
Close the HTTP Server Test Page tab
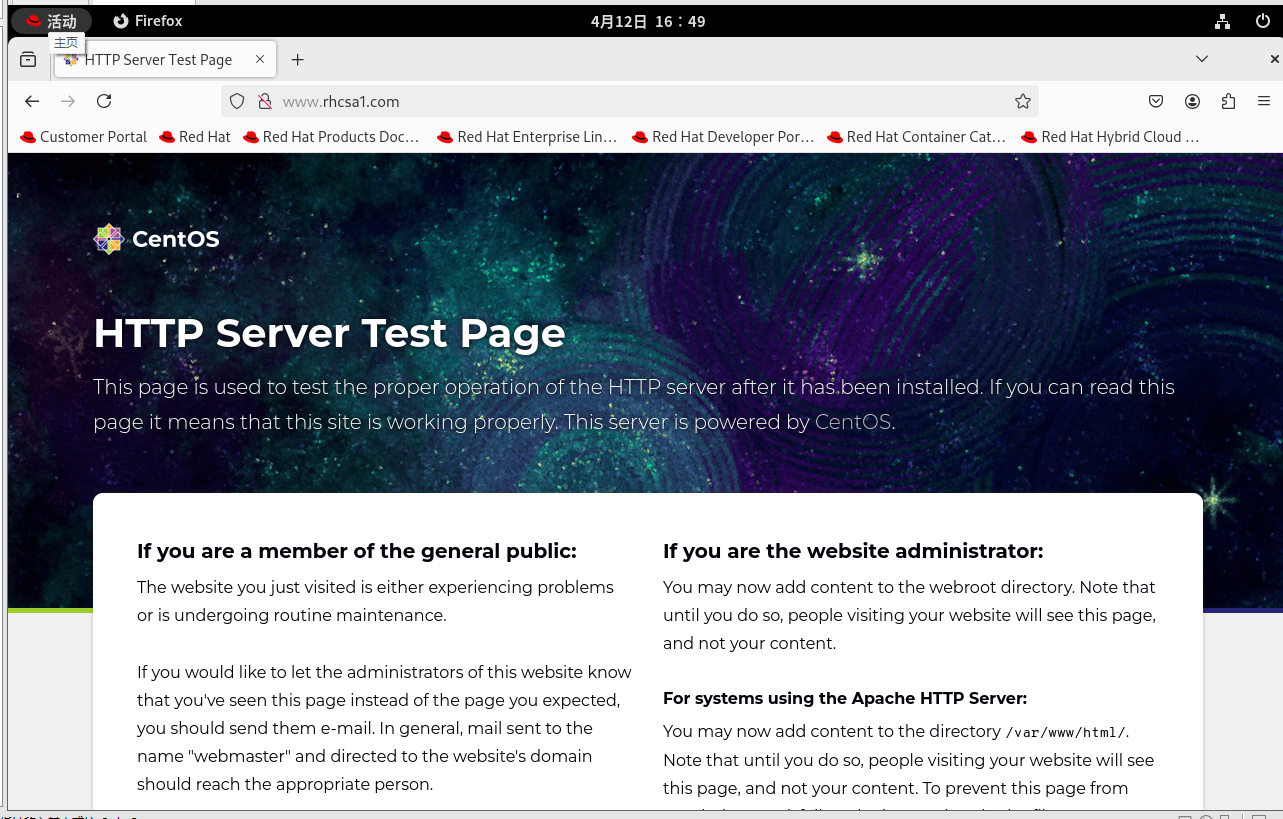click(x=260, y=59)
